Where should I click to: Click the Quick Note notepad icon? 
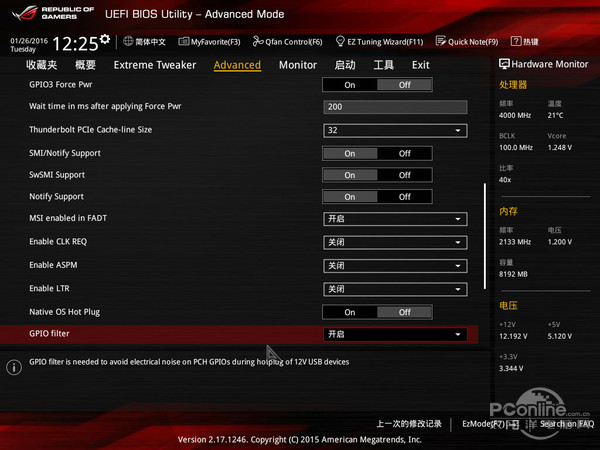tap(441, 41)
